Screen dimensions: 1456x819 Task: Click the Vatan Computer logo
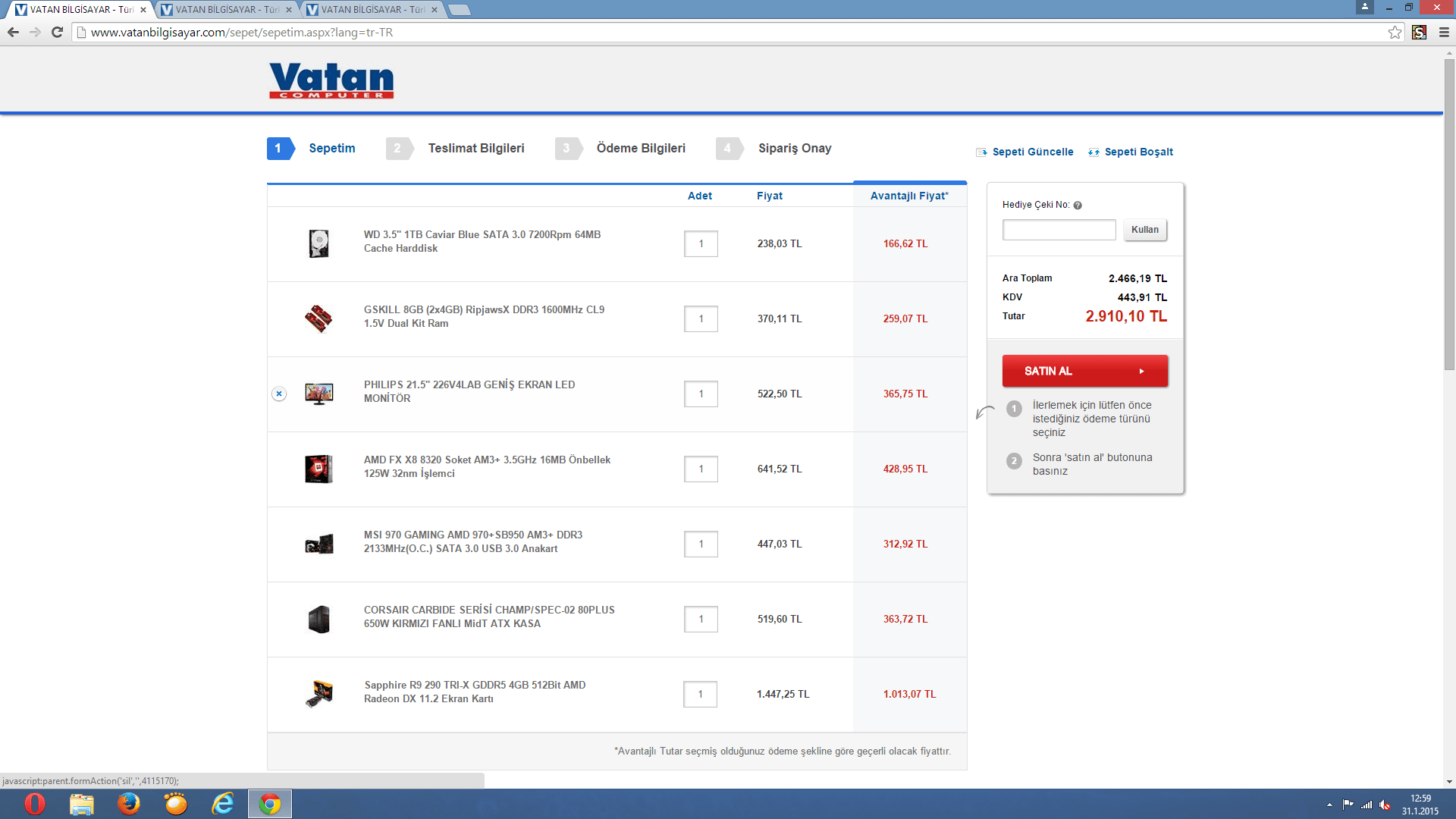pos(331,80)
